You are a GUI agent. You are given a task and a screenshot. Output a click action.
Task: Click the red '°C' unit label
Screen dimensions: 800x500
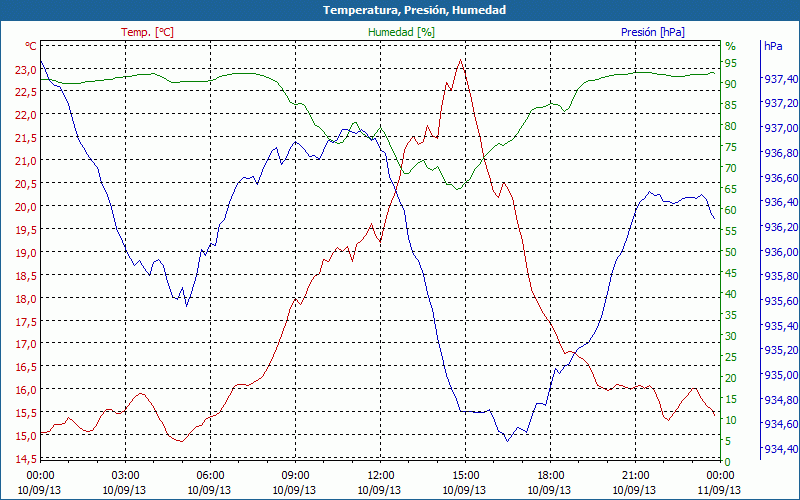tap(31, 46)
